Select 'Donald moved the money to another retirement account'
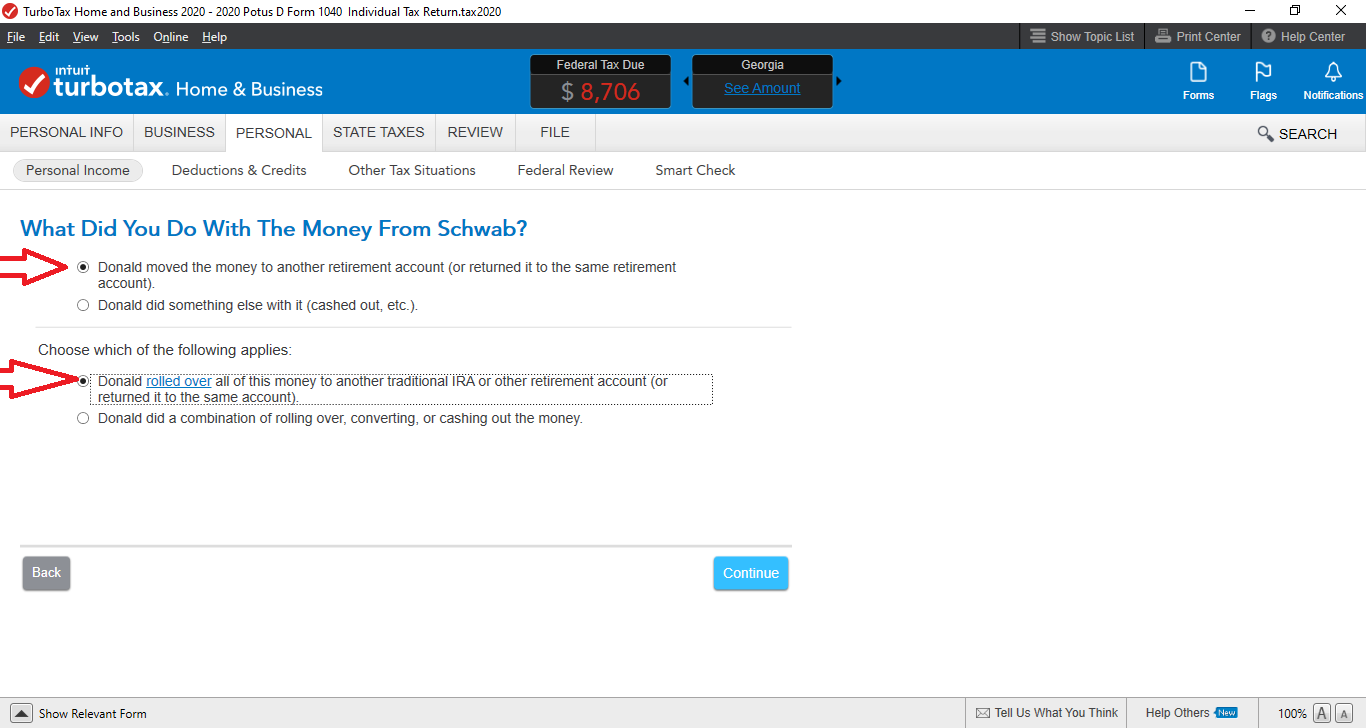1366x728 pixels. tap(83, 267)
